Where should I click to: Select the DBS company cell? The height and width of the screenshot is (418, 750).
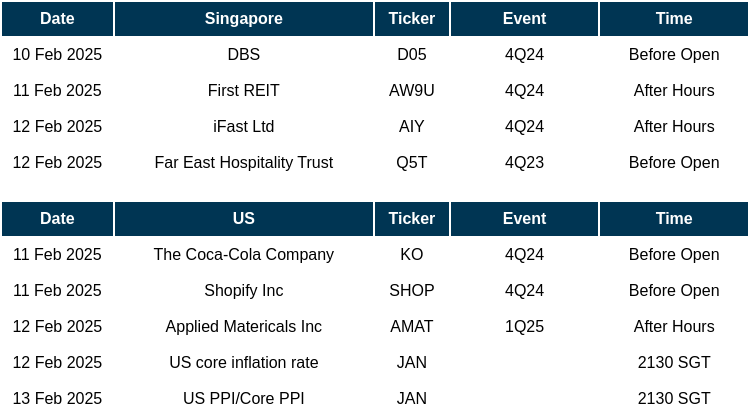tap(243, 55)
